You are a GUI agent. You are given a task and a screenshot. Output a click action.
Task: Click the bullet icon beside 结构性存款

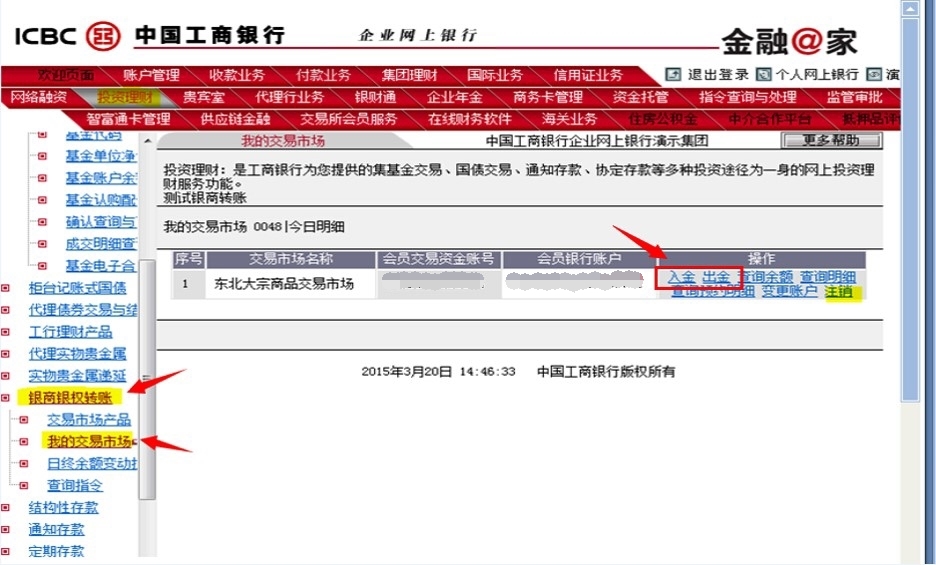pyautogui.click(x=6, y=508)
